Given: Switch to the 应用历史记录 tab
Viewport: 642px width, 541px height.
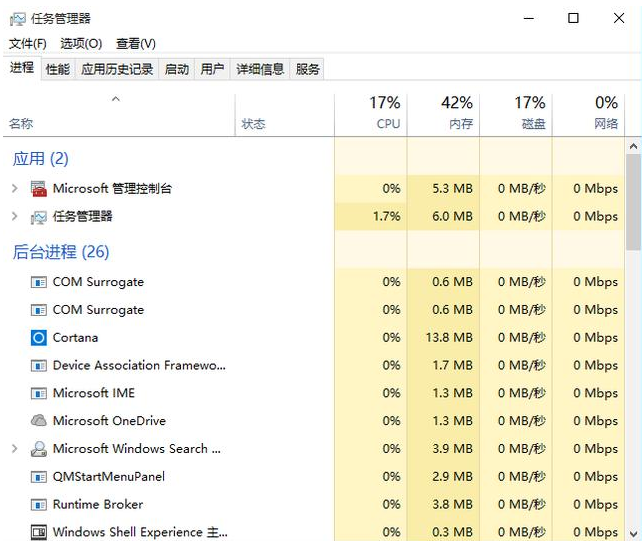Looking at the screenshot, I should tap(117, 69).
